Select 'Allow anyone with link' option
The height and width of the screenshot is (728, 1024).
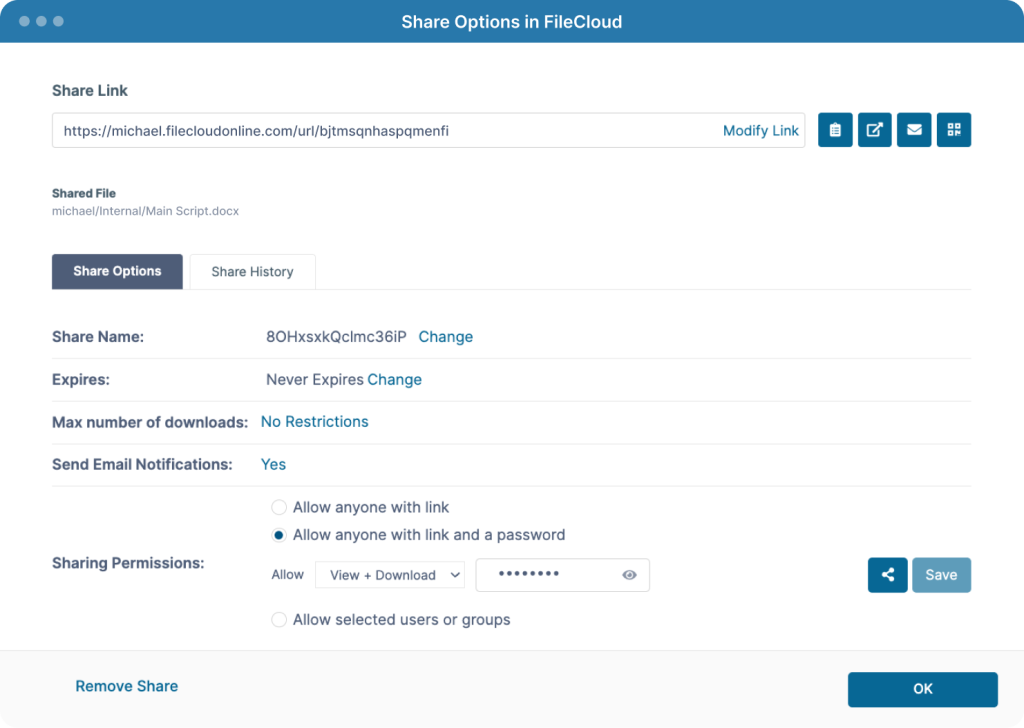click(279, 508)
